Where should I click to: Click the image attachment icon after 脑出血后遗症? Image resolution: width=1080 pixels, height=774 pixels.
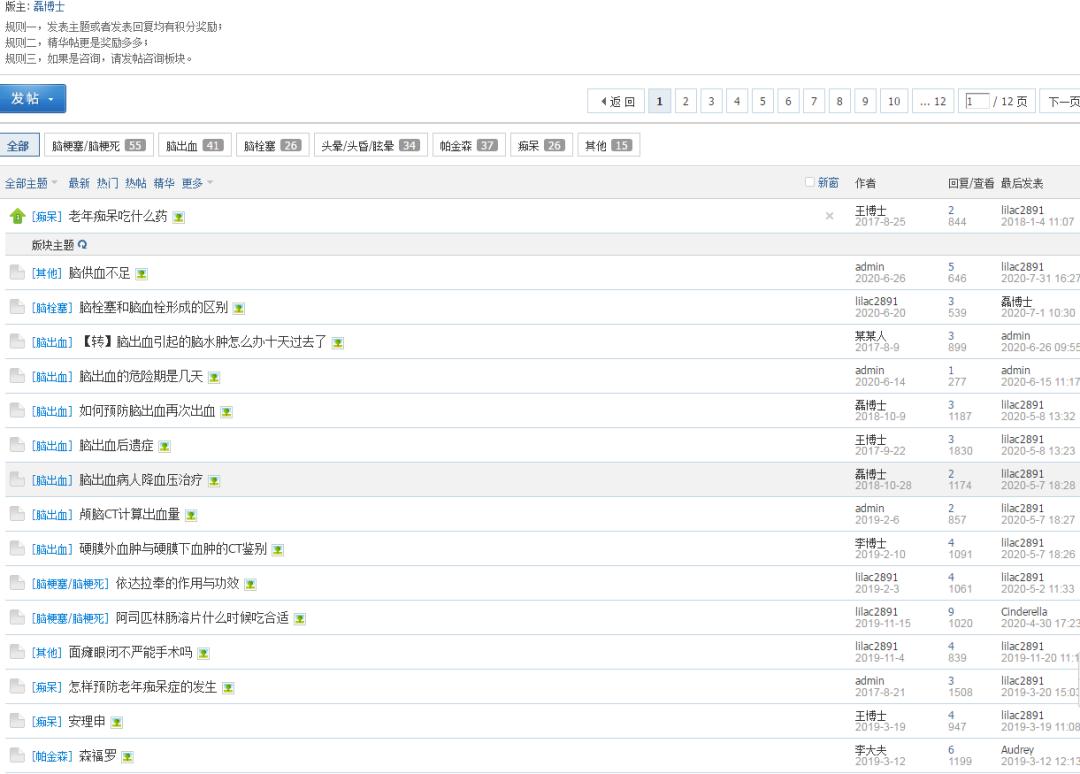pyautogui.click(x=165, y=446)
